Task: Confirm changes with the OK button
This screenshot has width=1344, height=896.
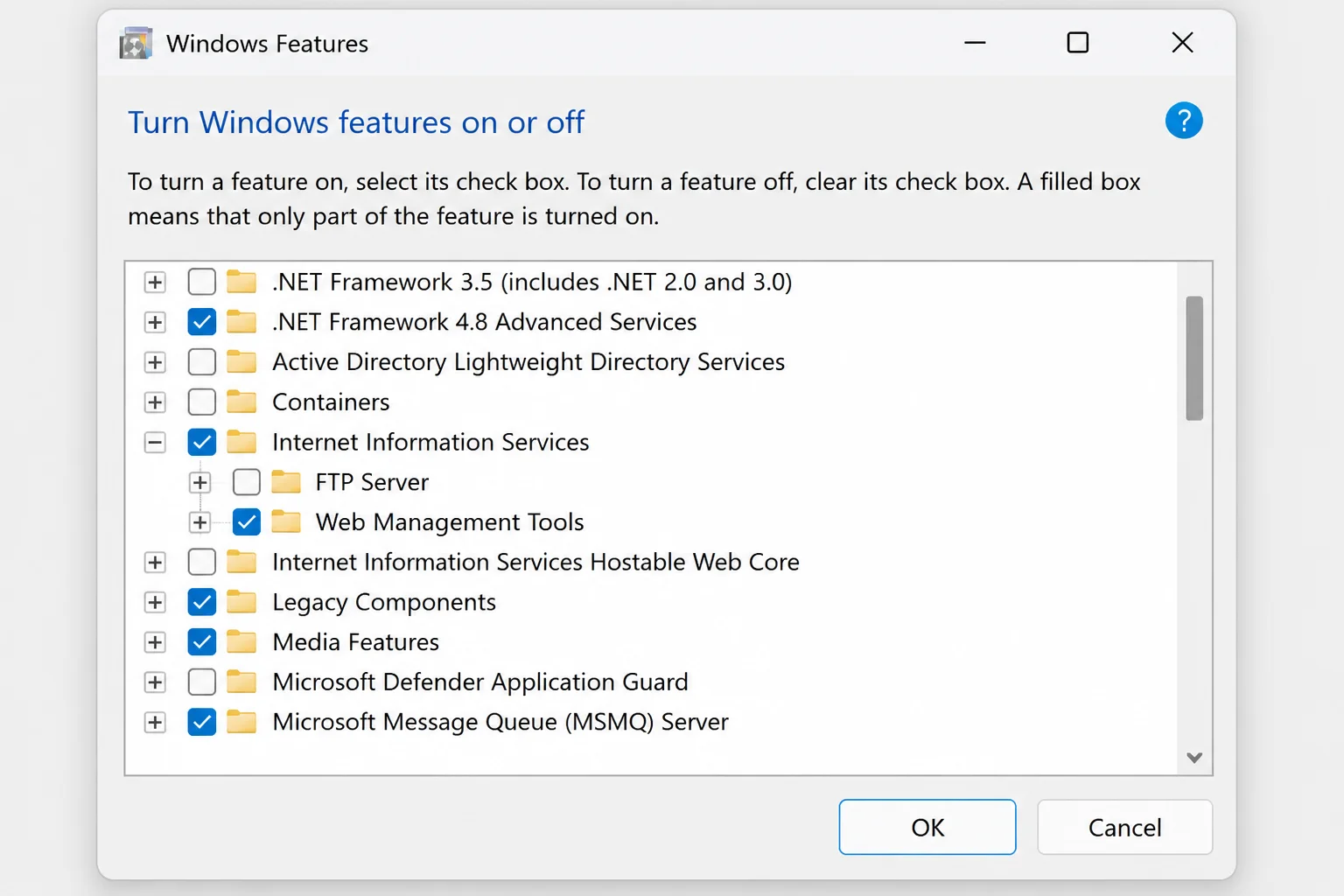Action: coord(927,827)
